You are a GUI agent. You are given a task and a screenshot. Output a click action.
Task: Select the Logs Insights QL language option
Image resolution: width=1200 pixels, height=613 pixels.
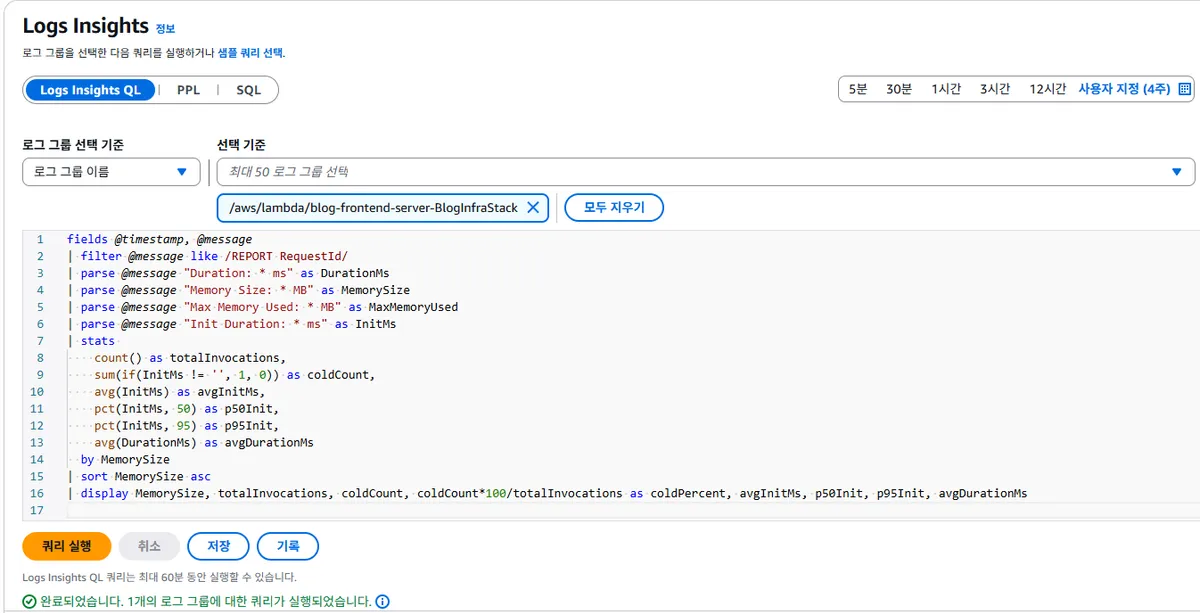[x=90, y=90]
